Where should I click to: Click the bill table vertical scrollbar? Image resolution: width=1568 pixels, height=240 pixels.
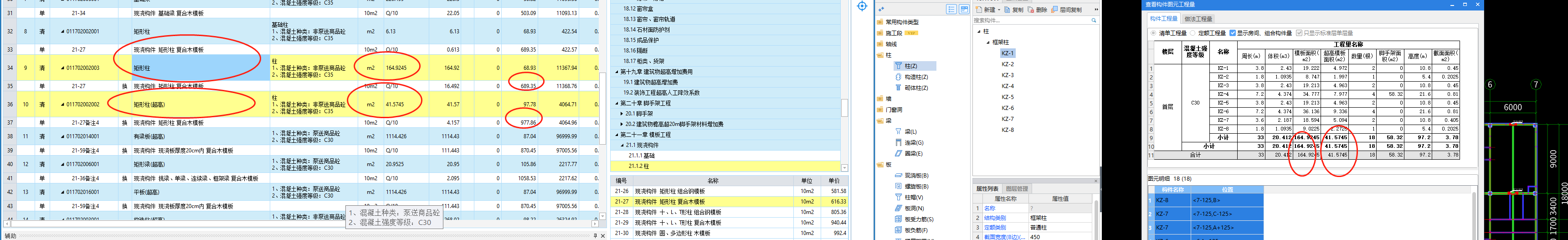(602, 110)
